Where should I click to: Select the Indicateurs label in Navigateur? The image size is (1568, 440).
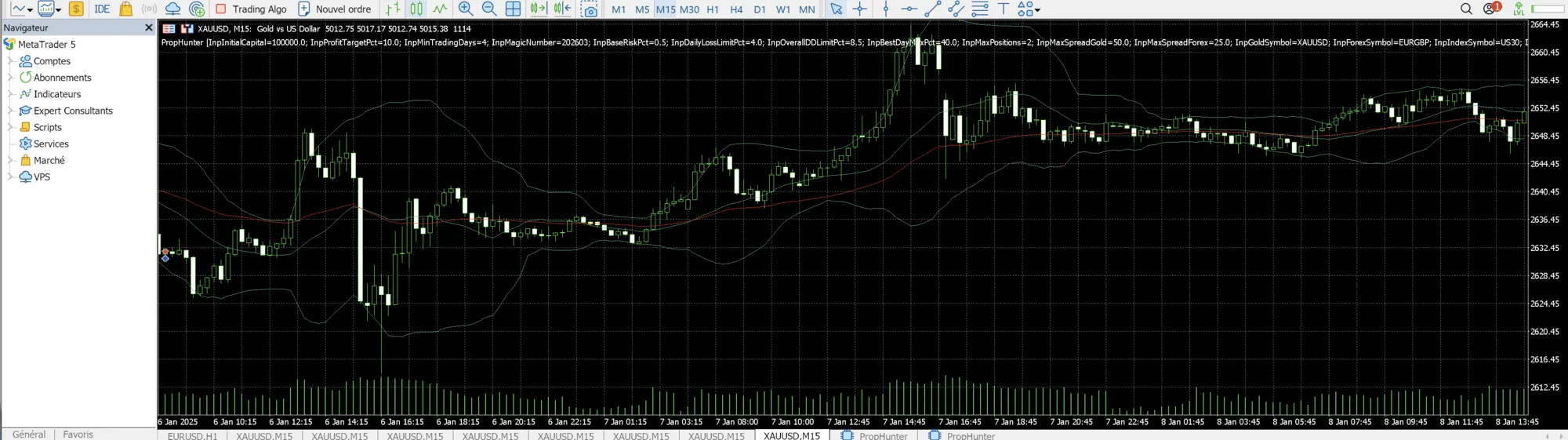[x=57, y=94]
